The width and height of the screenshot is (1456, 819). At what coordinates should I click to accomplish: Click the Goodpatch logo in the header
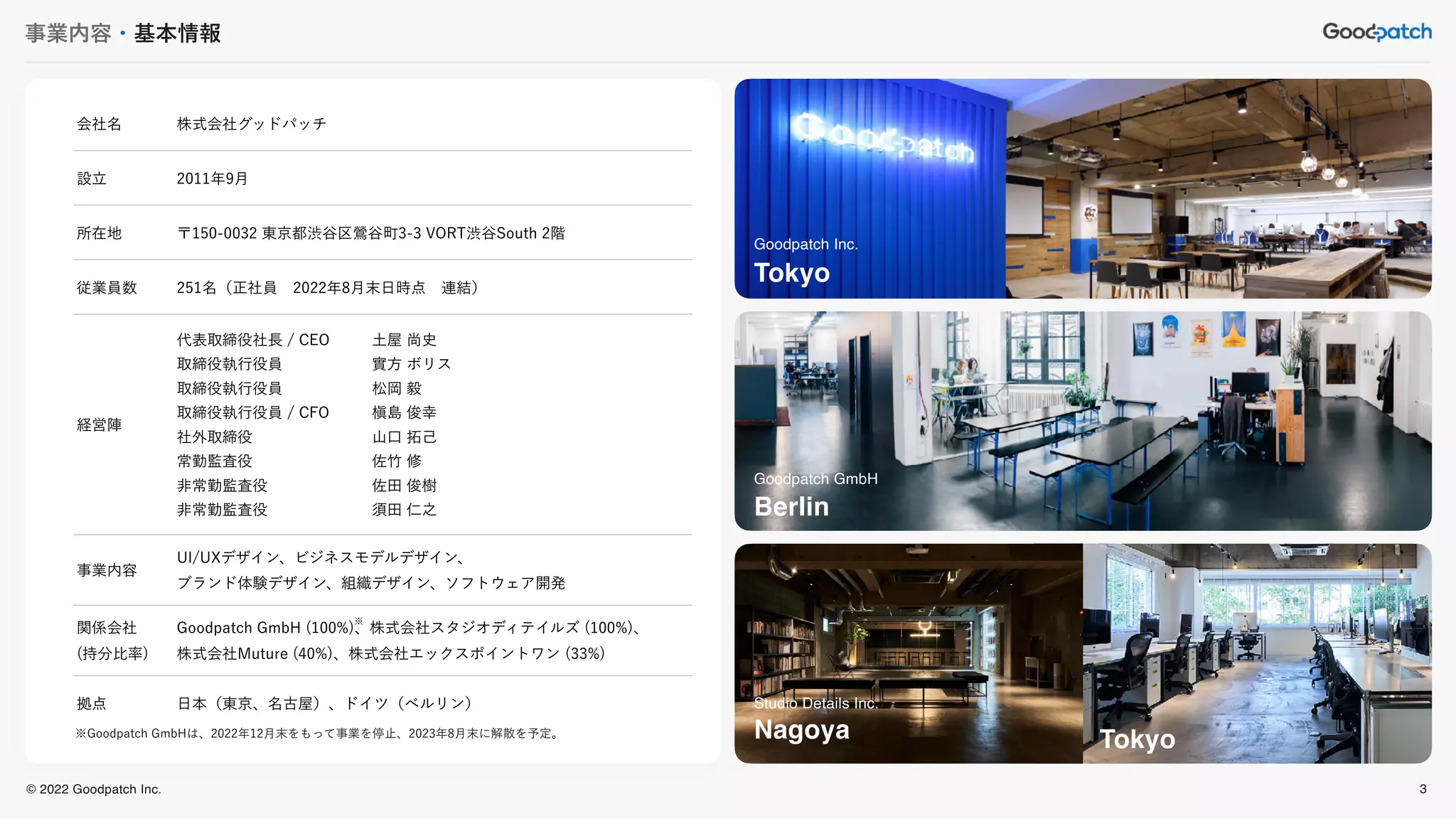pos(1377,32)
